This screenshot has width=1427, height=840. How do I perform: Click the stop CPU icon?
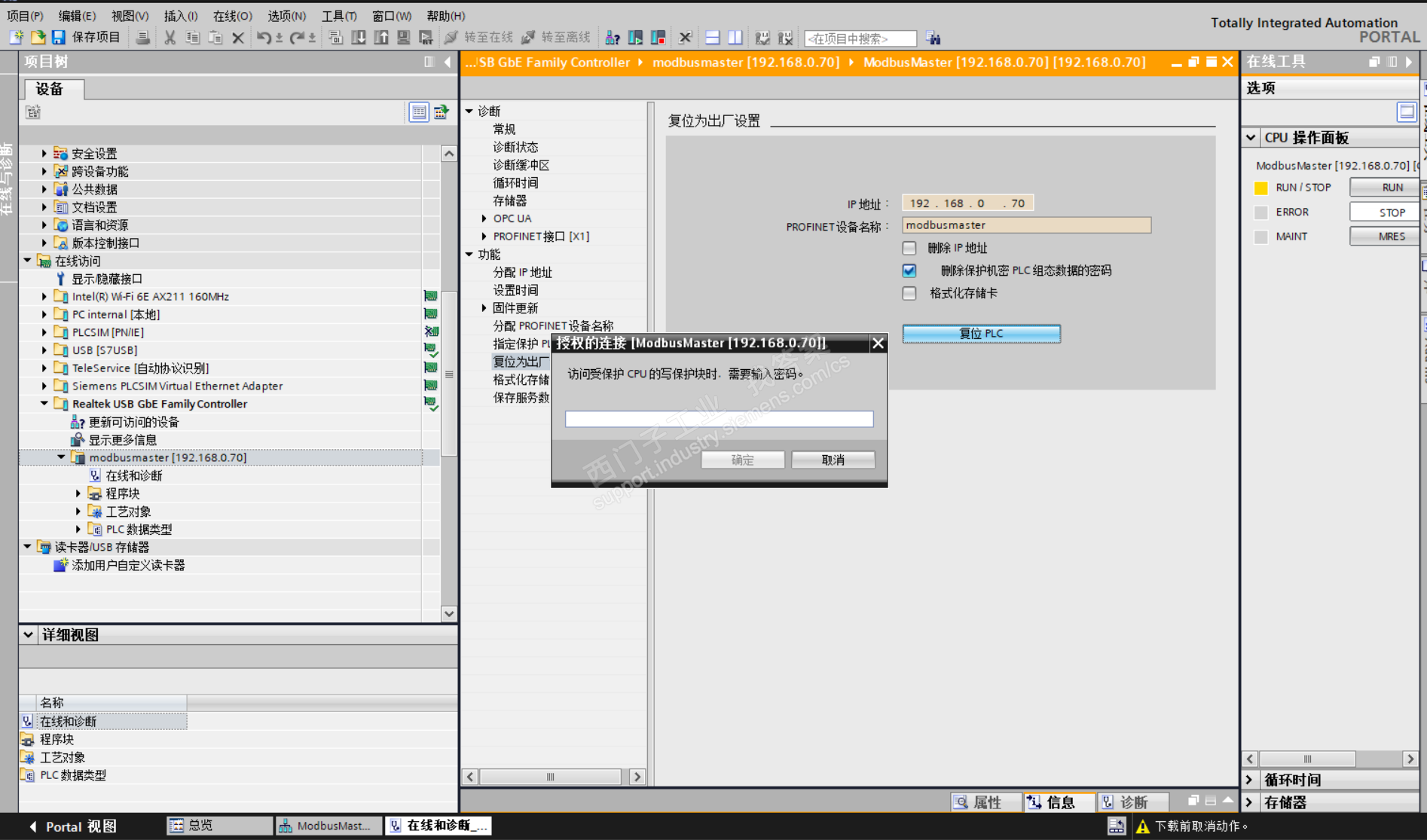click(x=658, y=38)
